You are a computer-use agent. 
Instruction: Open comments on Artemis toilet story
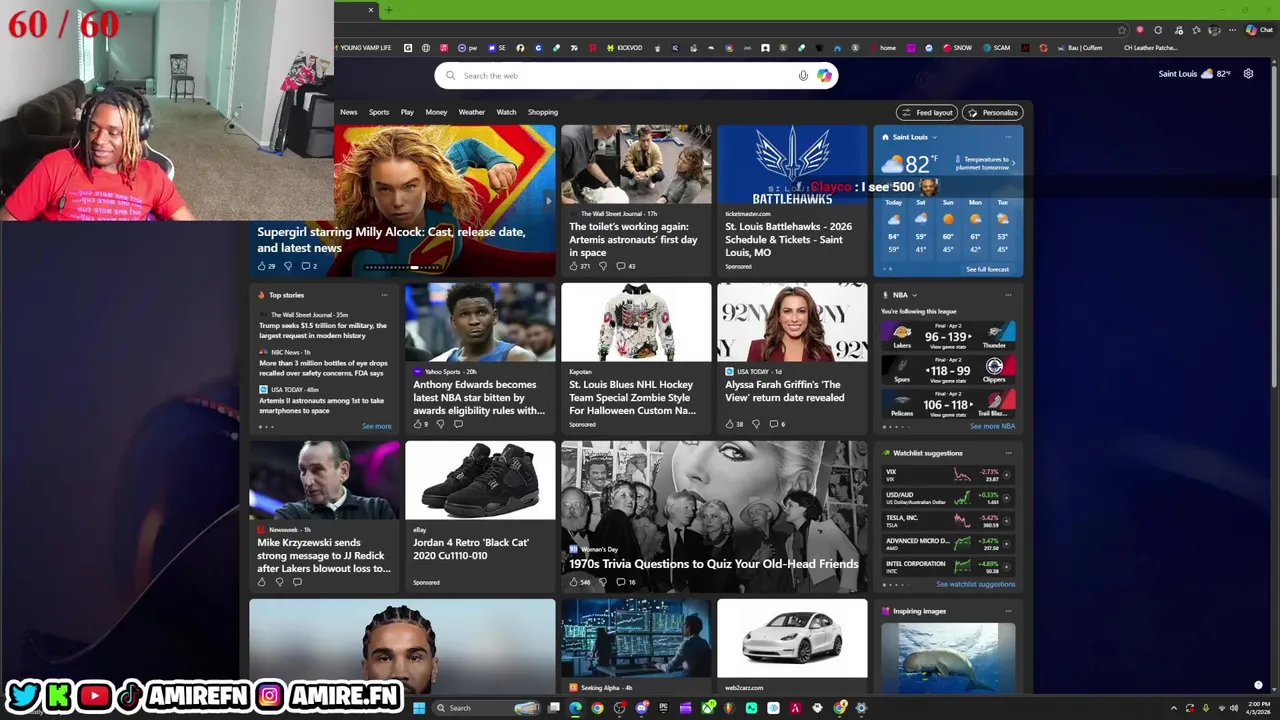pos(625,266)
